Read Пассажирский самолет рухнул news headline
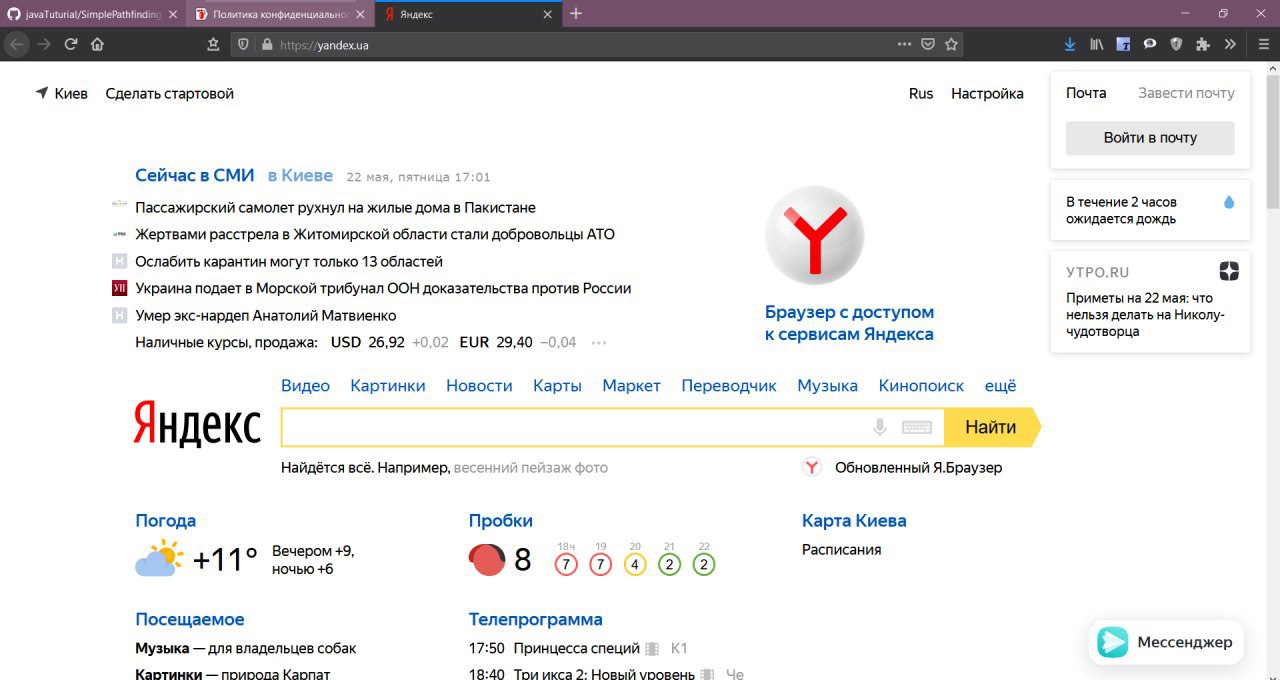This screenshot has width=1280, height=680. click(335, 207)
